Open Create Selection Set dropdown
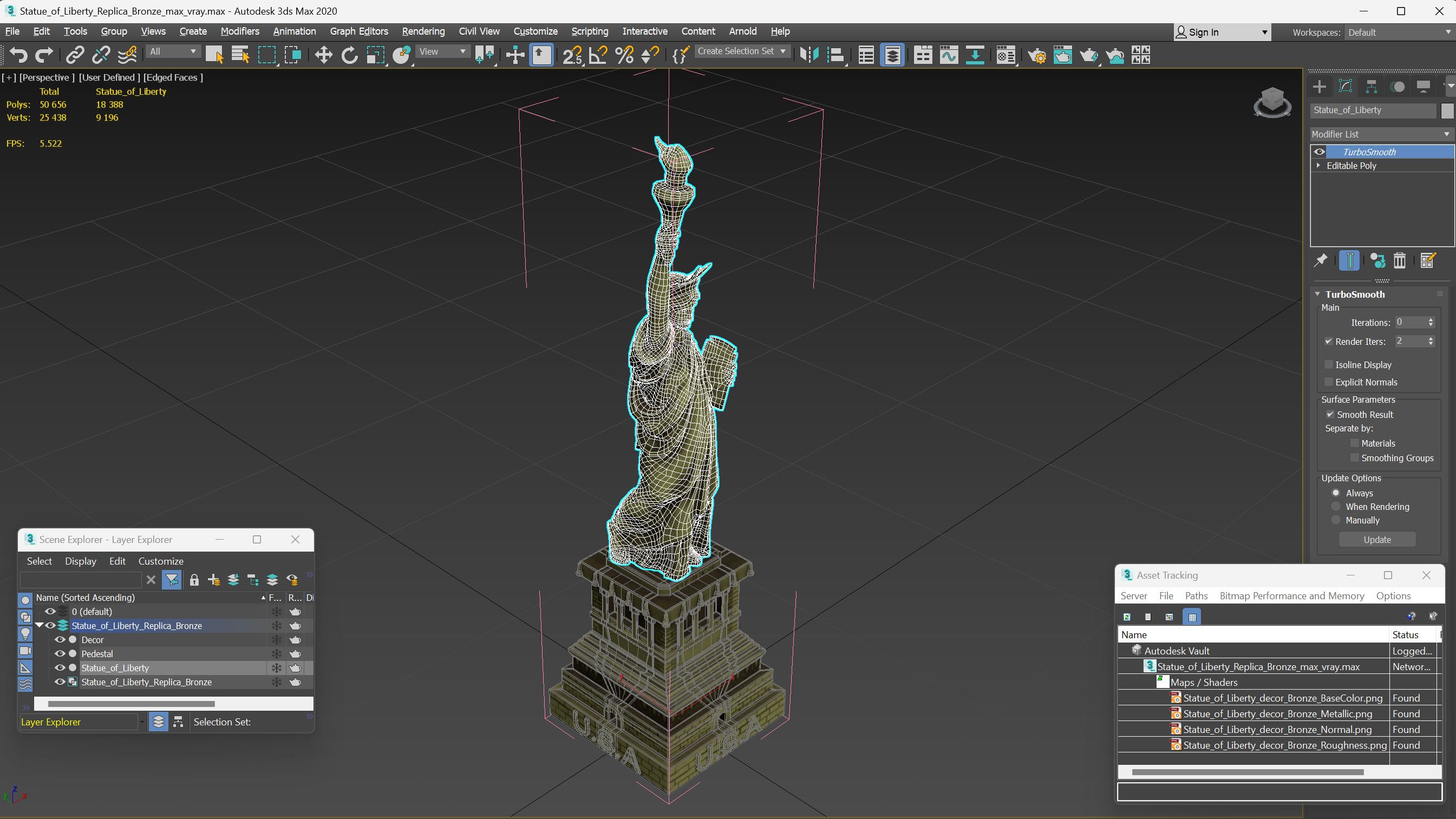 [x=741, y=51]
